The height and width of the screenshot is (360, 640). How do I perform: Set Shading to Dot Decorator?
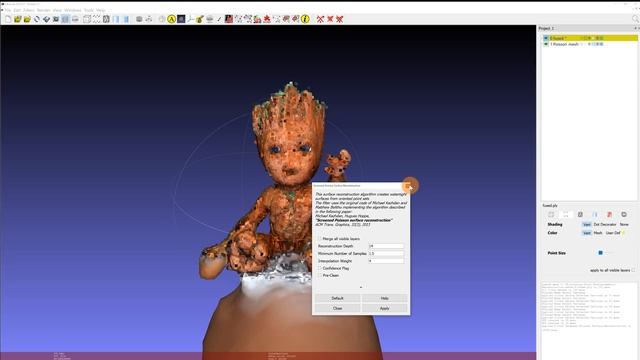coord(605,224)
